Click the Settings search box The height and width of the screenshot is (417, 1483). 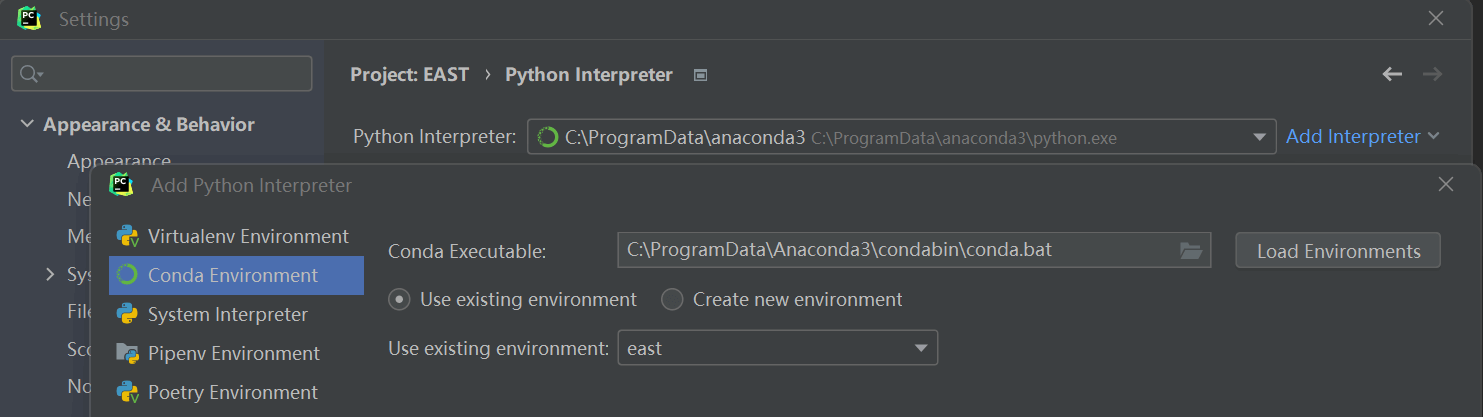[162, 73]
